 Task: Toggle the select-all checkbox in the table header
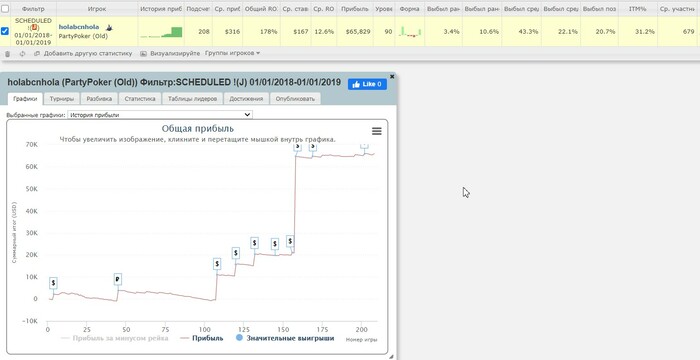coord(4,8)
